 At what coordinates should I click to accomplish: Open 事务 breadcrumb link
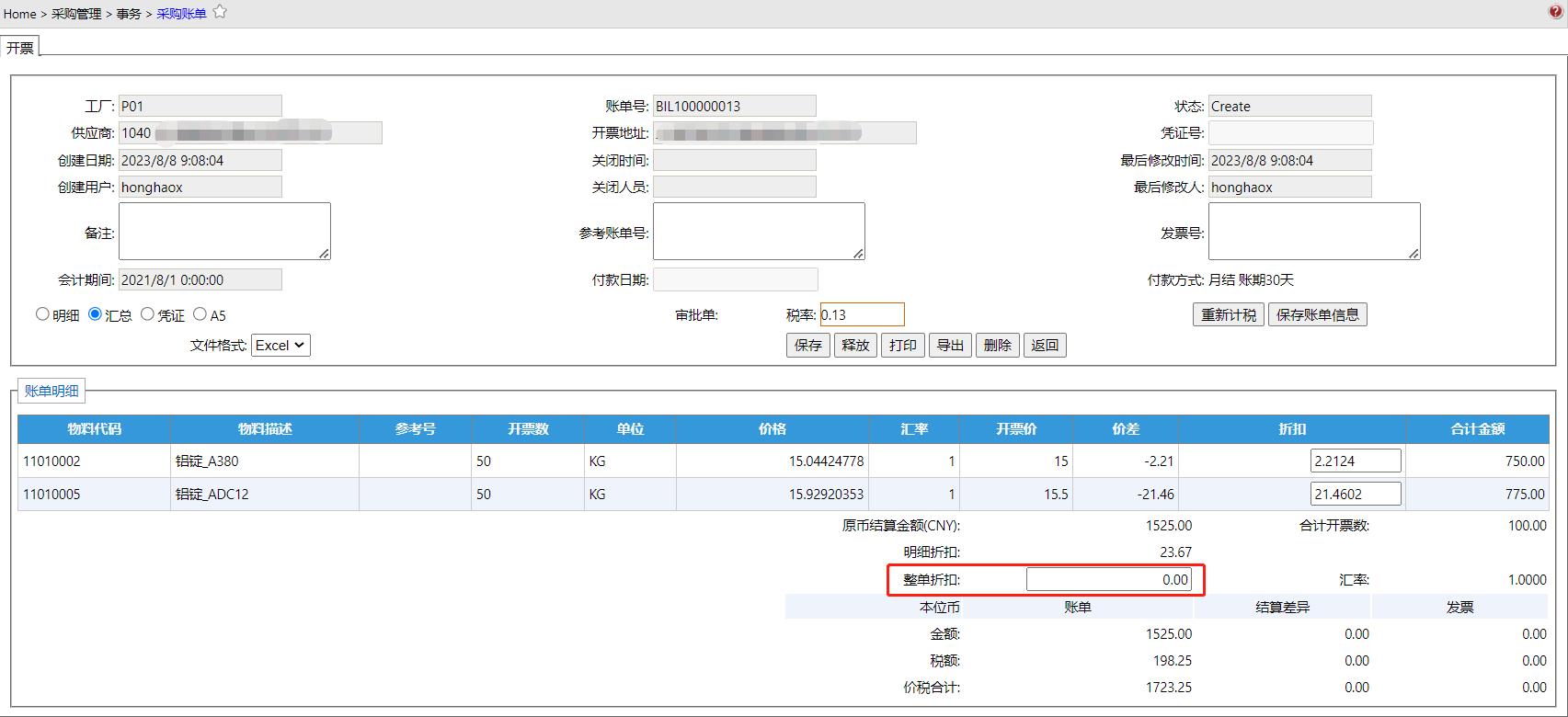click(x=129, y=14)
